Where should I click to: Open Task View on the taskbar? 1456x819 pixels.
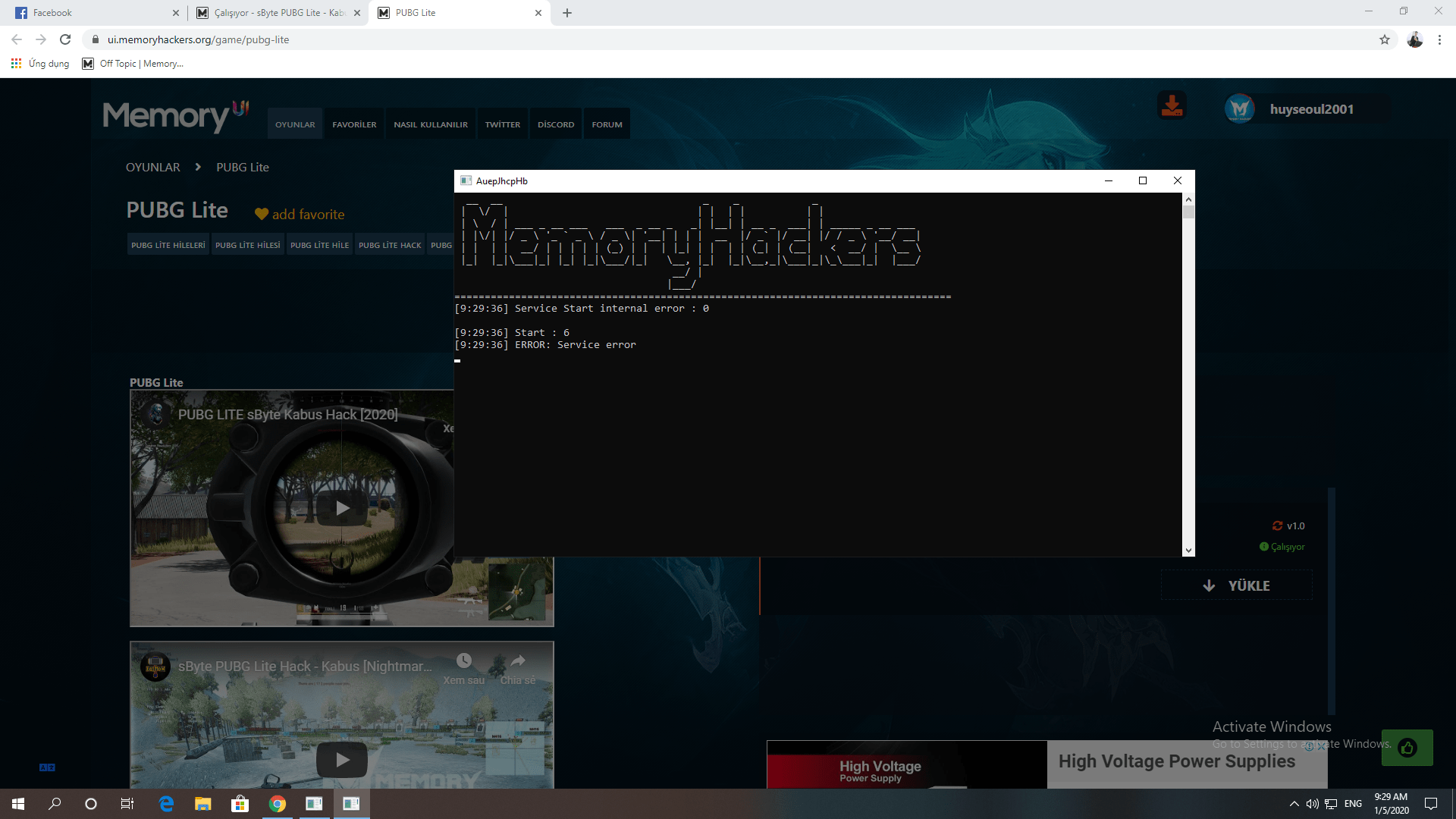(127, 804)
